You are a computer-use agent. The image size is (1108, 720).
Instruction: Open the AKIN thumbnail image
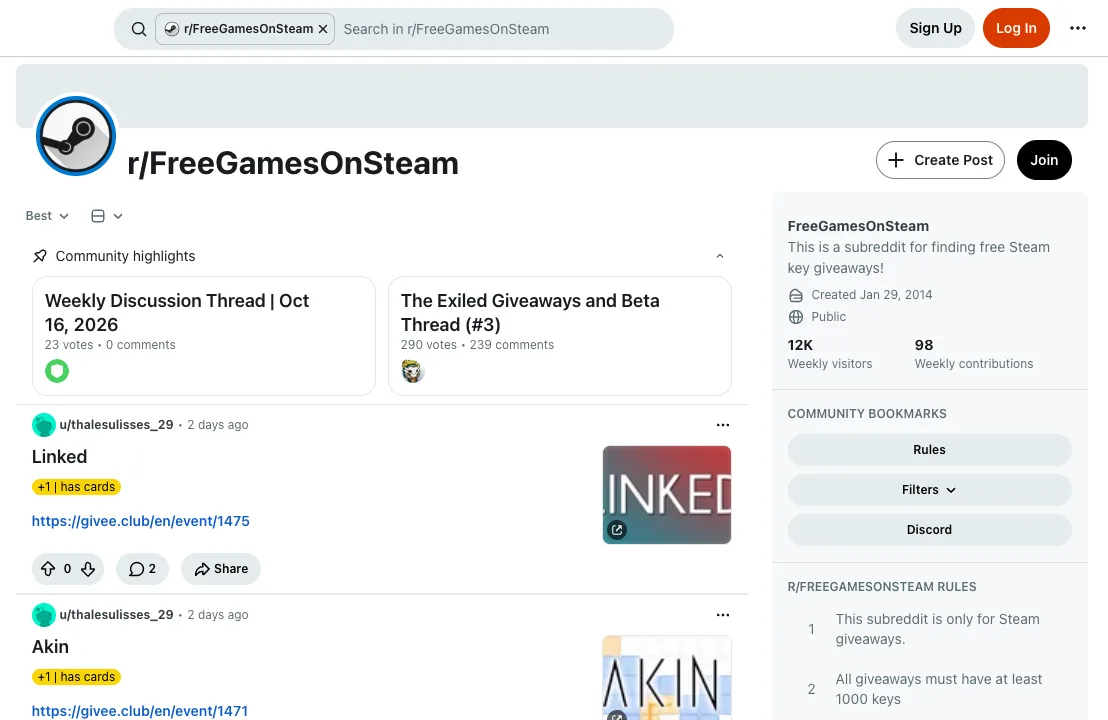tap(666, 678)
